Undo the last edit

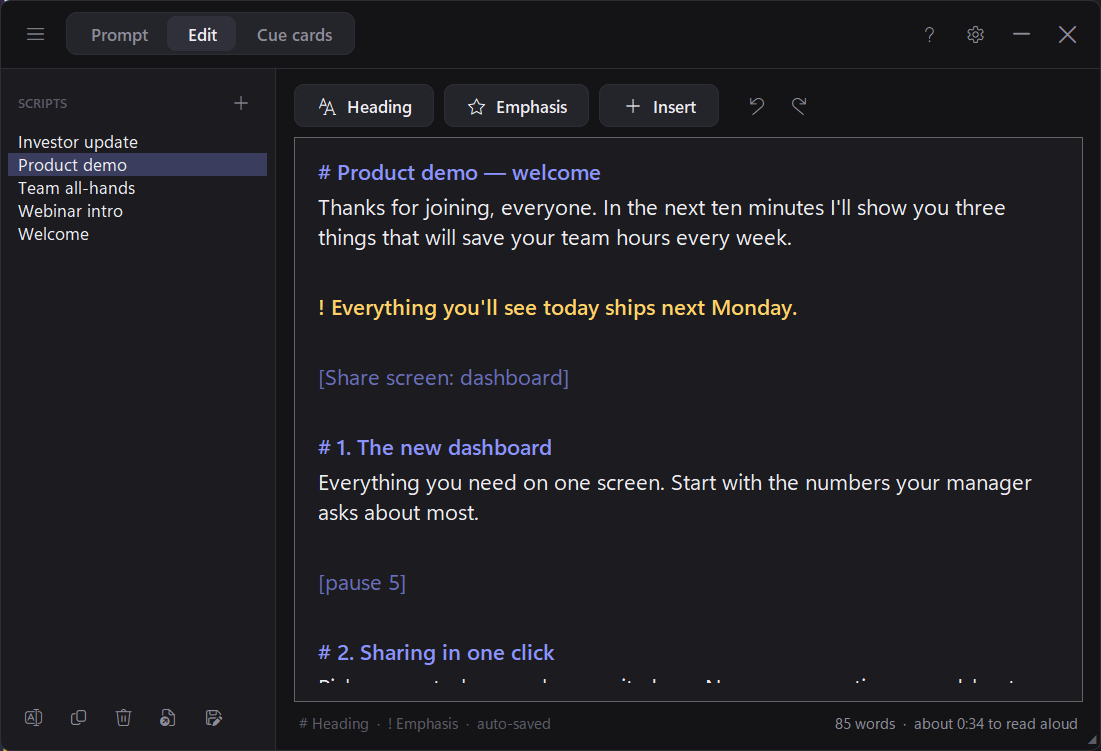pyautogui.click(x=756, y=106)
